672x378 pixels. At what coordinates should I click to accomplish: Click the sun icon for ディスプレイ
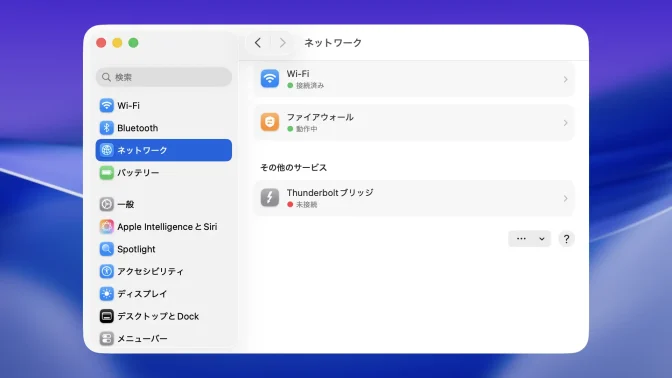106,294
